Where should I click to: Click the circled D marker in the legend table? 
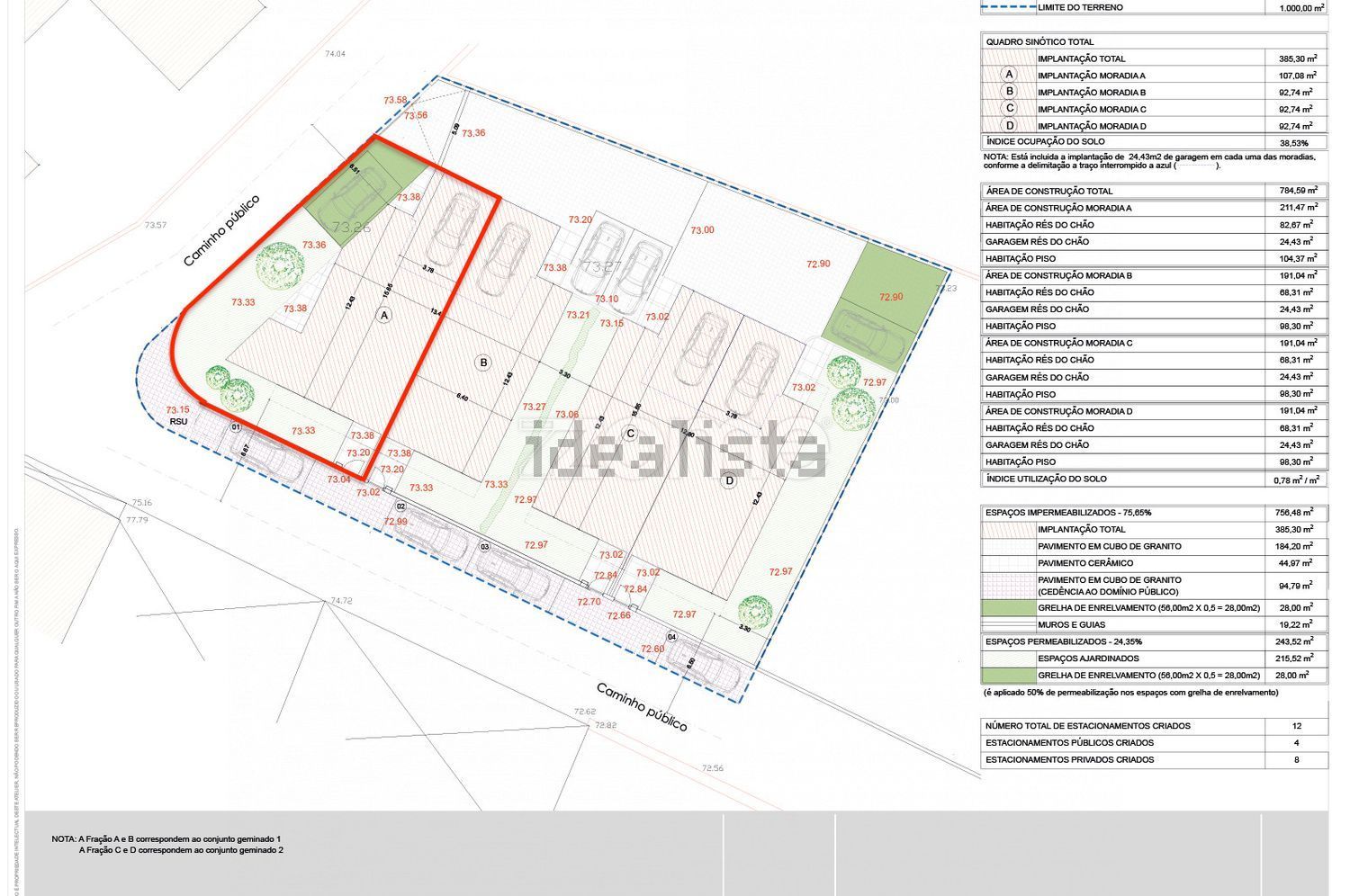(1009, 126)
